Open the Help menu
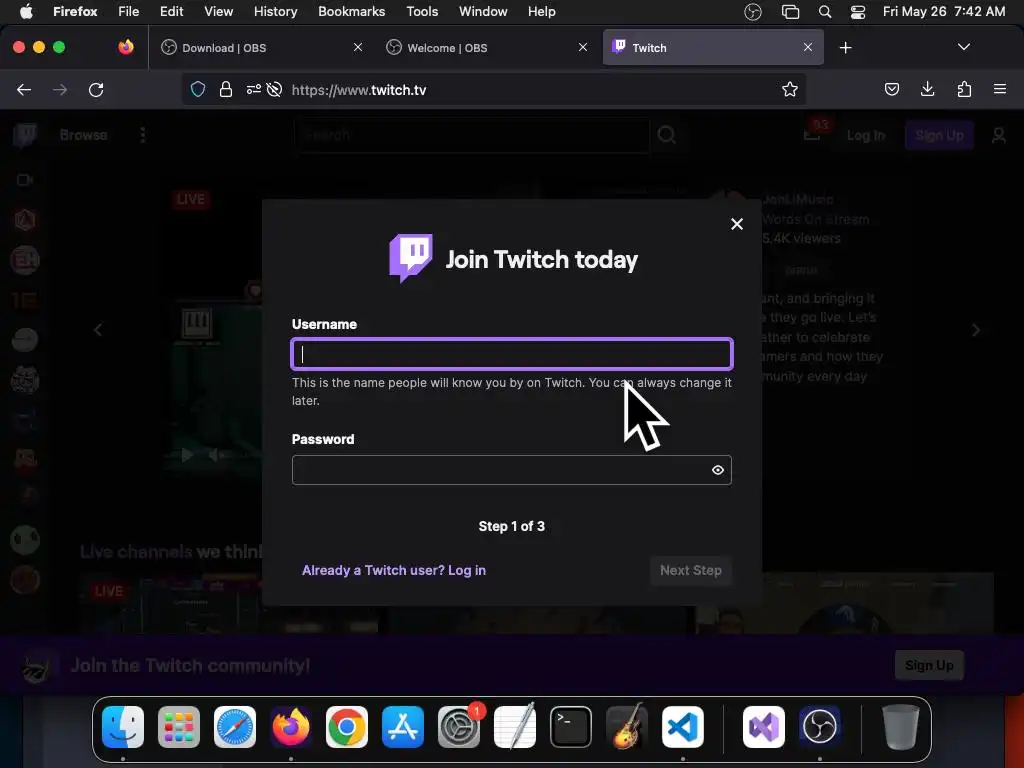 tap(541, 11)
